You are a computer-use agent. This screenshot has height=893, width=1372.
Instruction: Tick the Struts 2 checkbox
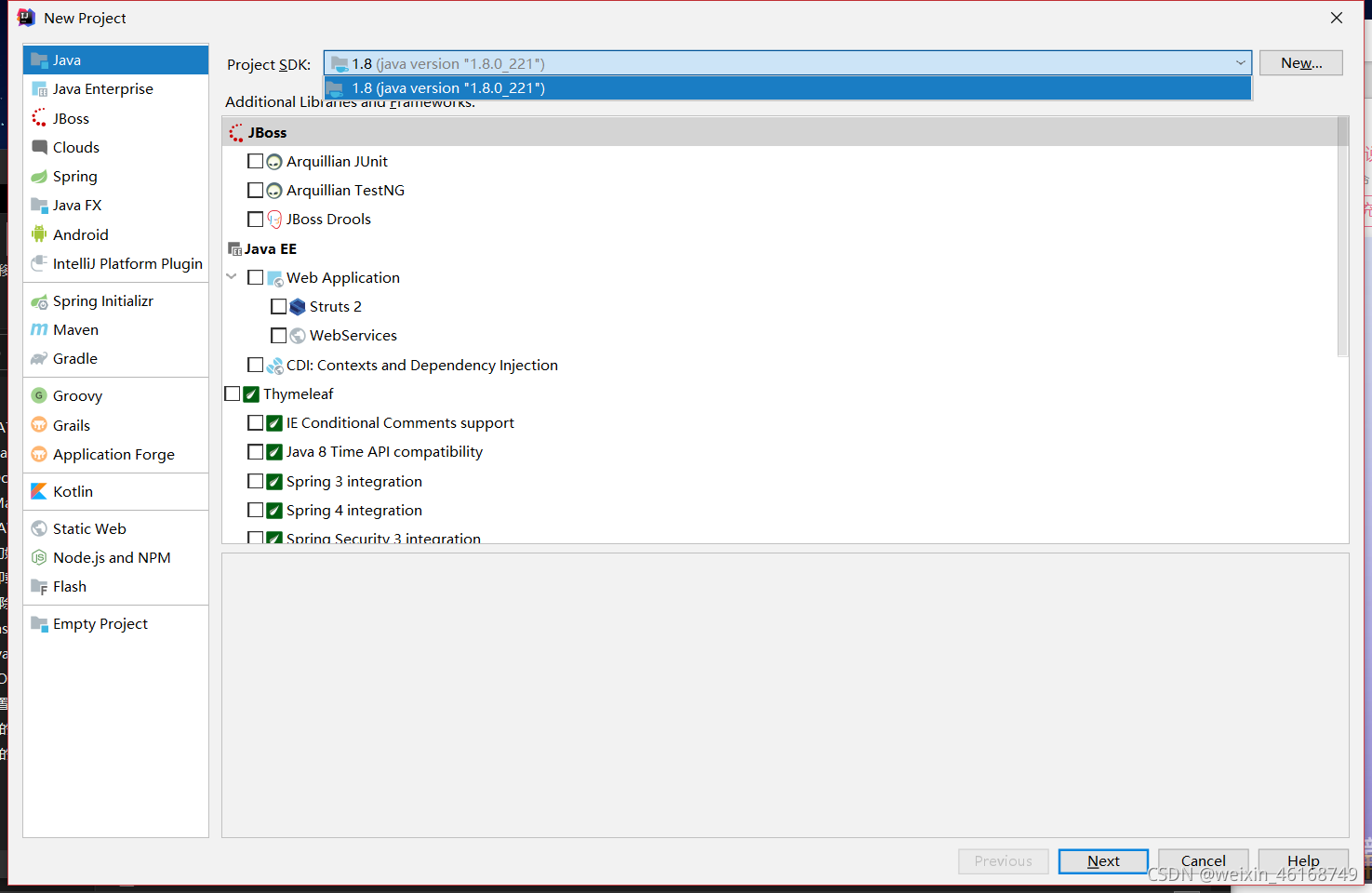click(279, 306)
